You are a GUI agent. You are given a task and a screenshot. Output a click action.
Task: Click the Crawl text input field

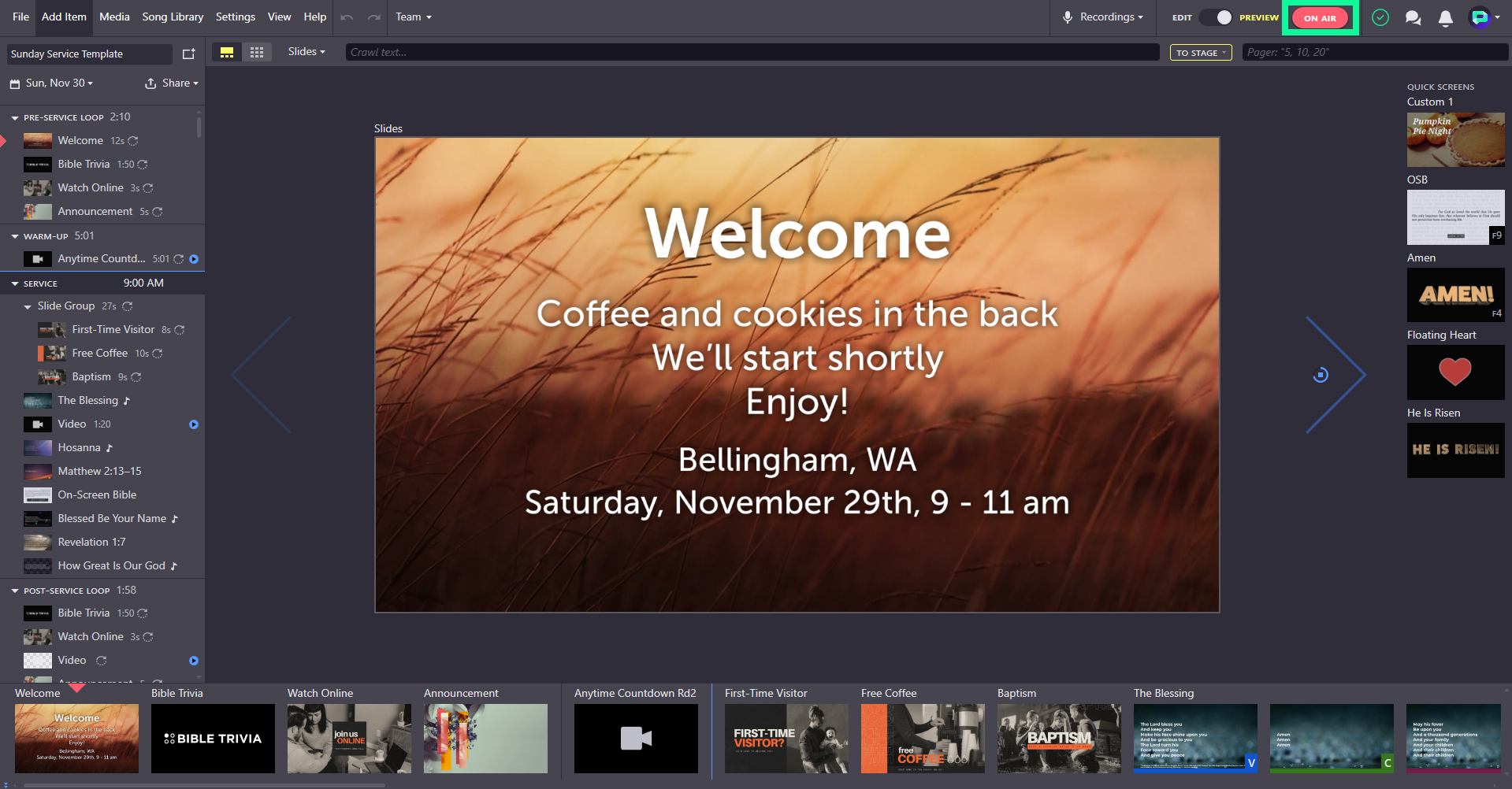click(x=752, y=53)
